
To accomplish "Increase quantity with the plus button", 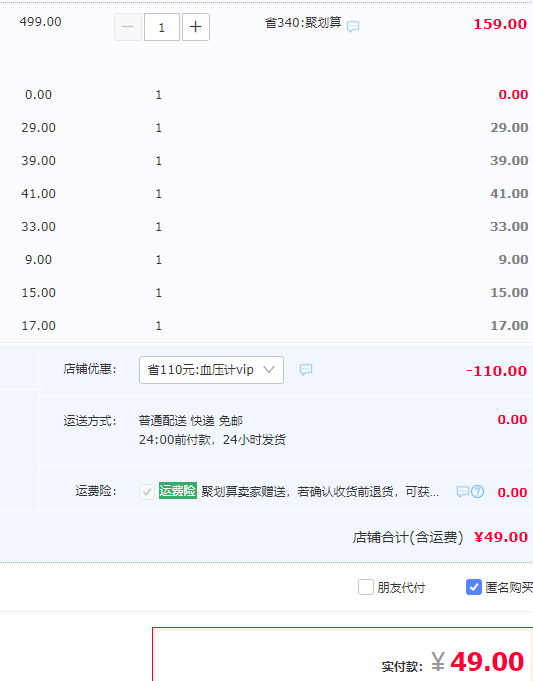I will point(195,27).
